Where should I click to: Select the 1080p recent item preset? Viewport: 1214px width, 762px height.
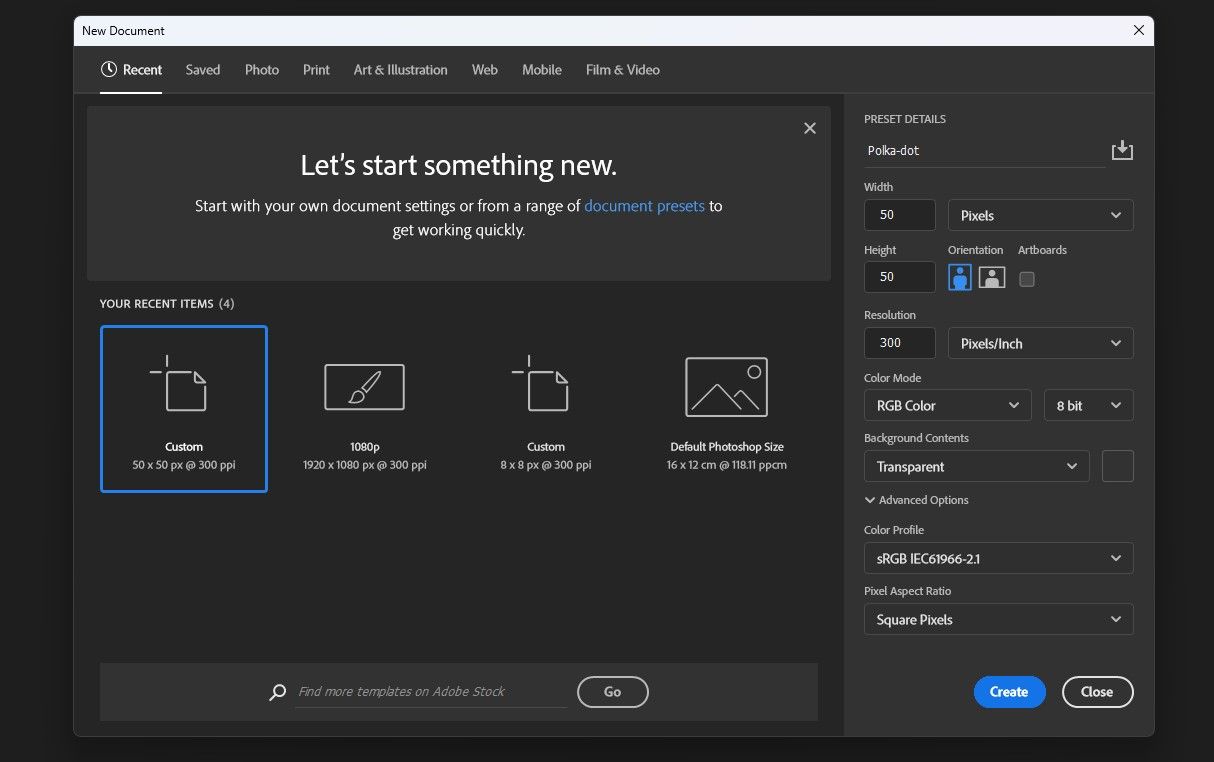365,410
